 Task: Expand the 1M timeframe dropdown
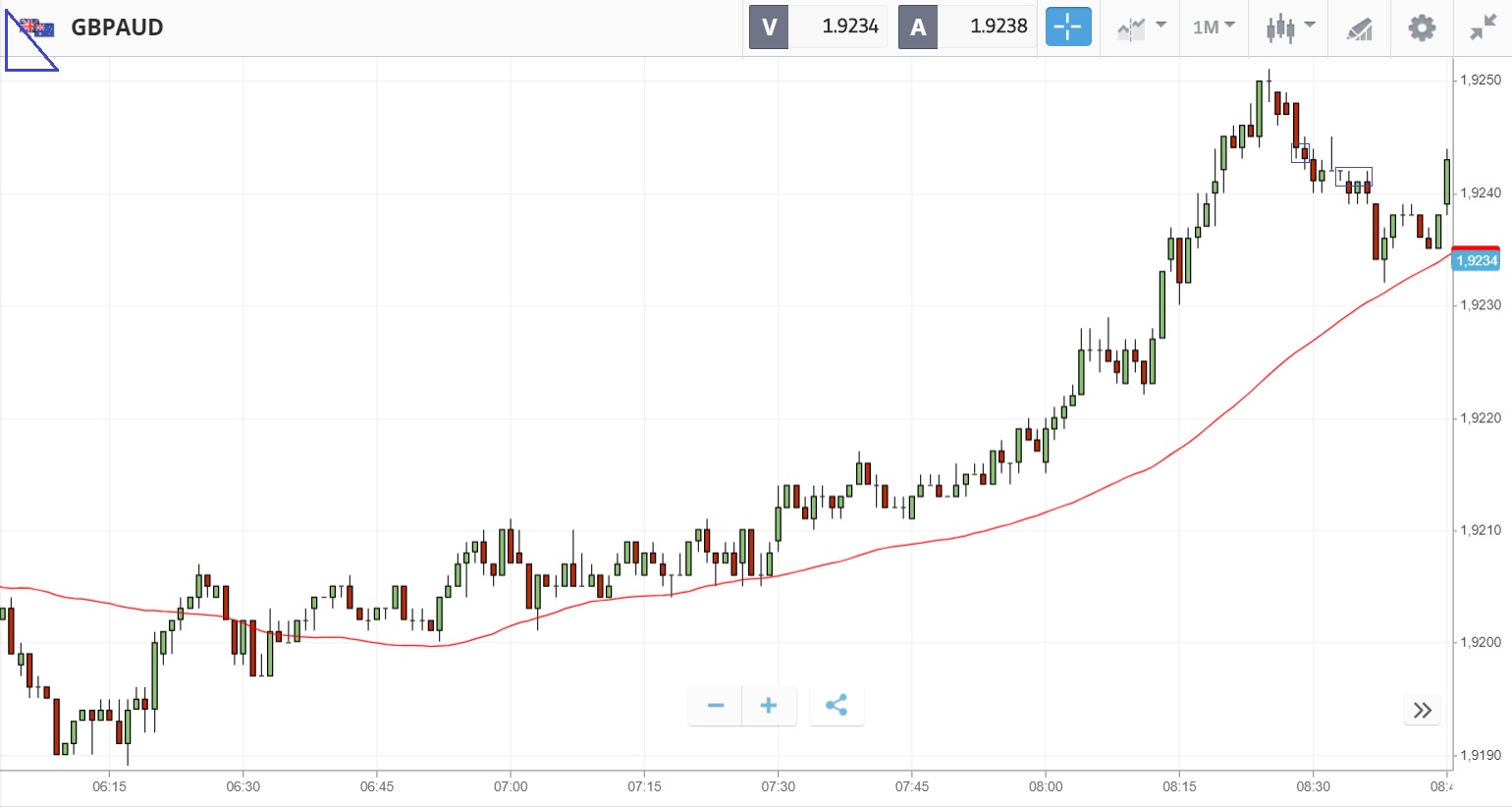tap(1214, 27)
